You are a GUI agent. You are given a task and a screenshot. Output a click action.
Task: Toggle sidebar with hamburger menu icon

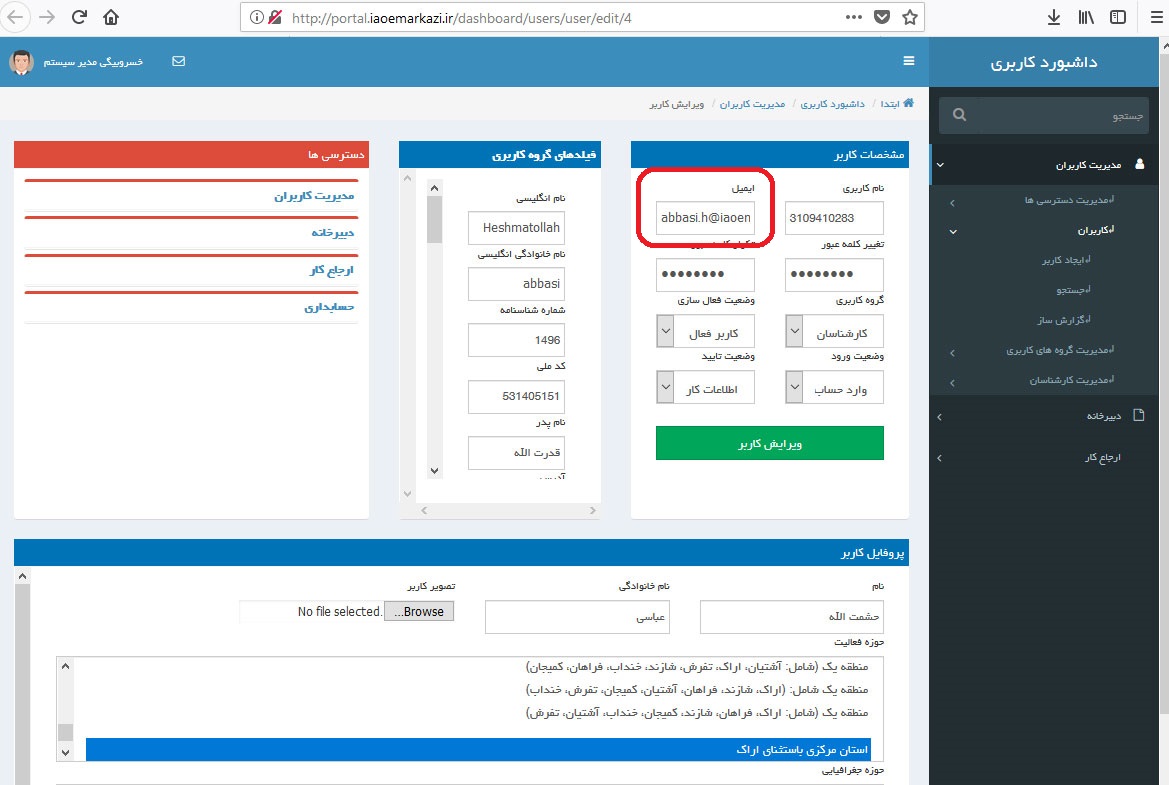(x=908, y=61)
